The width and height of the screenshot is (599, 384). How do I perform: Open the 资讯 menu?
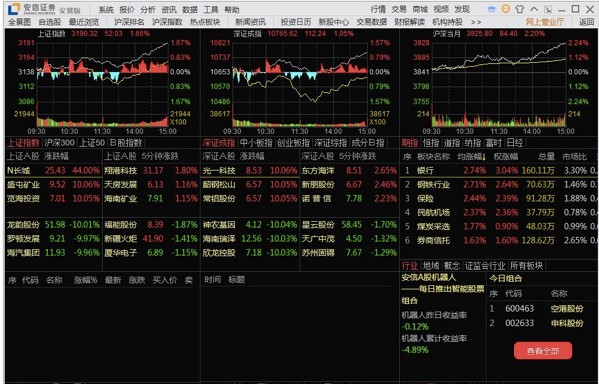click(x=169, y=10)
